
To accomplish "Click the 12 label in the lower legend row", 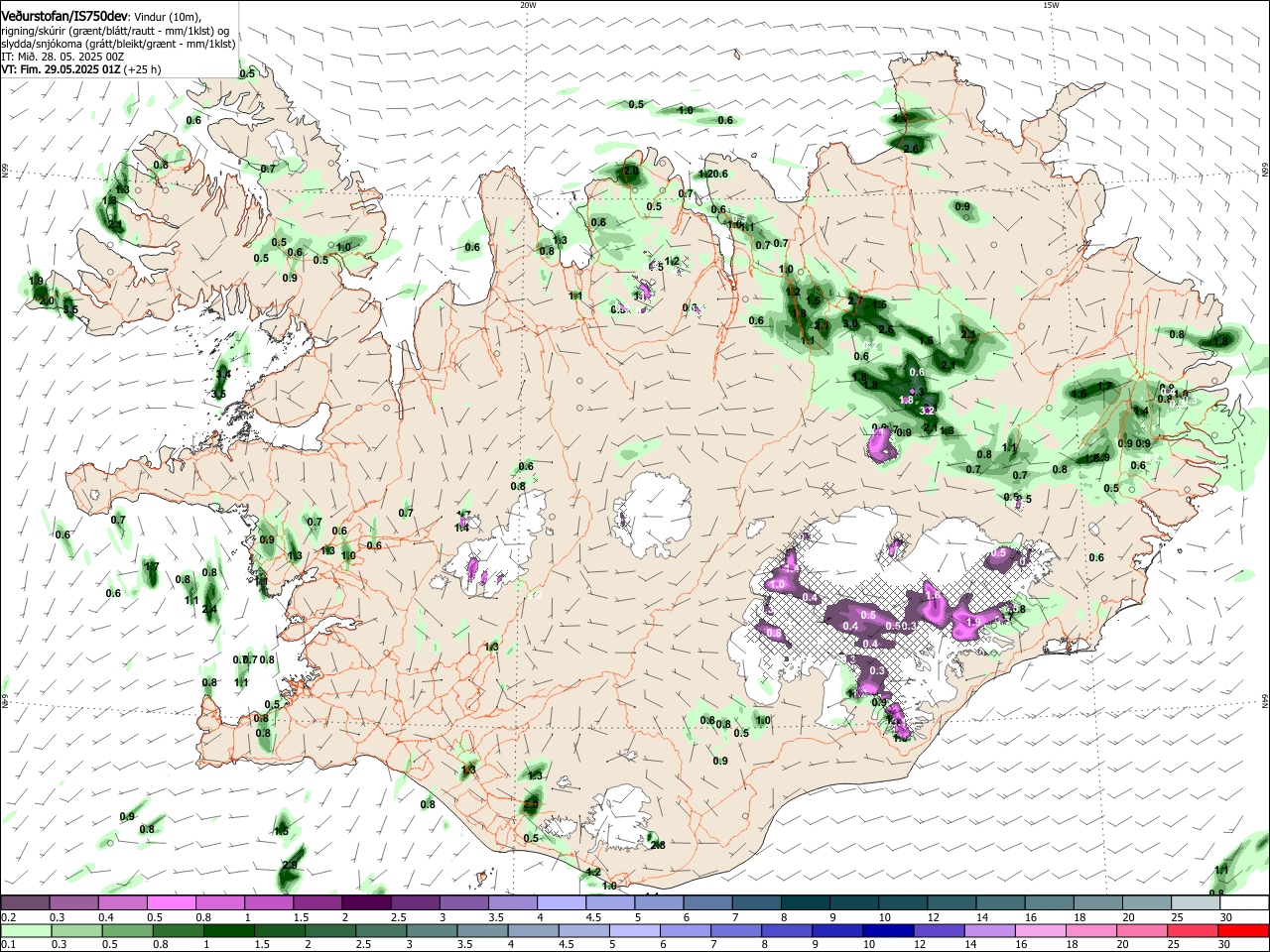I will [x=918, y=945].
